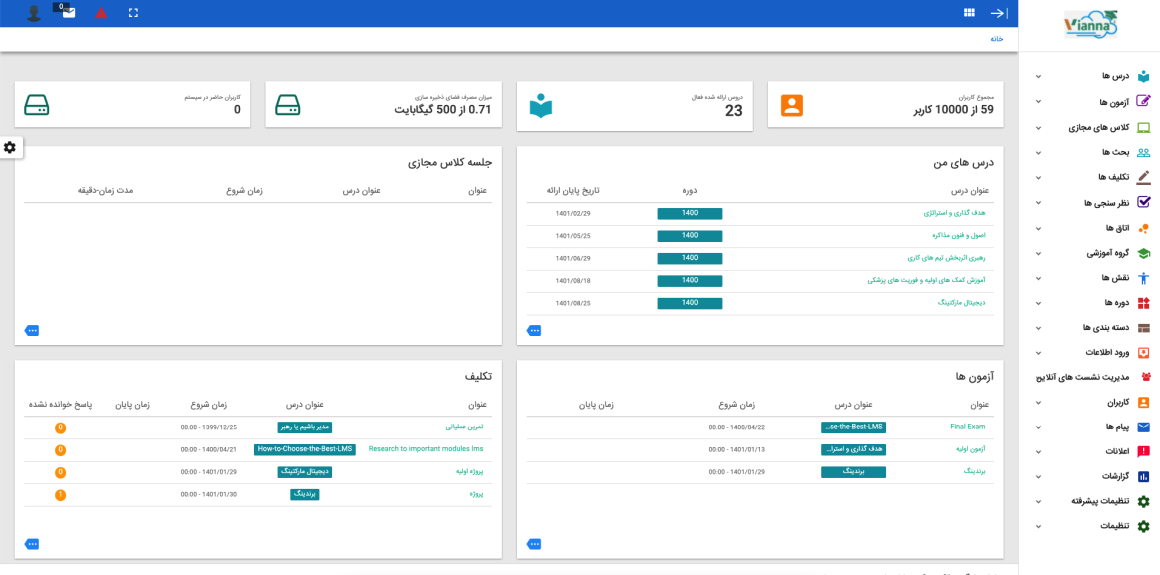Image resolution: width=1160 pixels, height=575 pixels.
Task: Open the دیجیتال مارکتینگ course link
Action: pos(961,303)
